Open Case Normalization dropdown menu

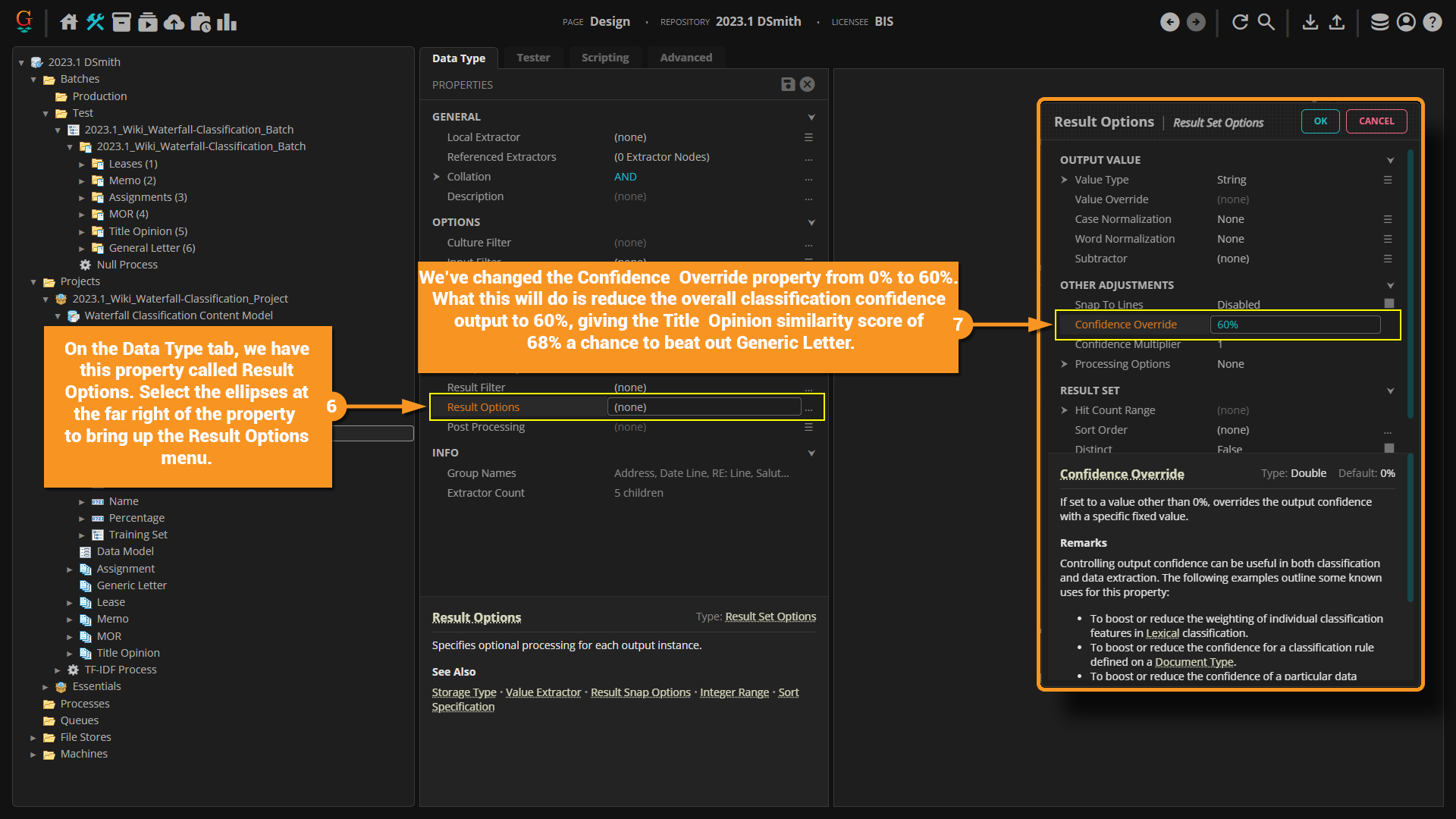(1387, 219)
